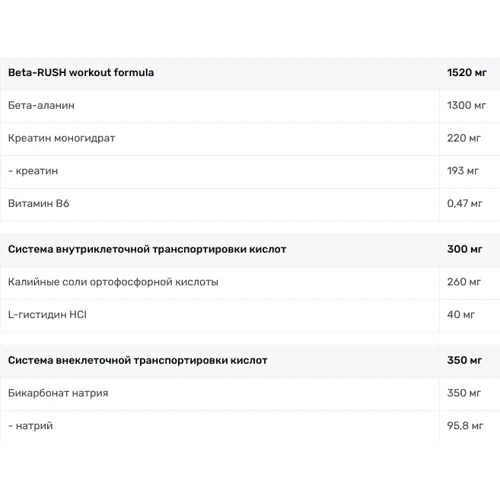
Task: Click Креатин моногидрат ingredient row
Action: [250, 139]
